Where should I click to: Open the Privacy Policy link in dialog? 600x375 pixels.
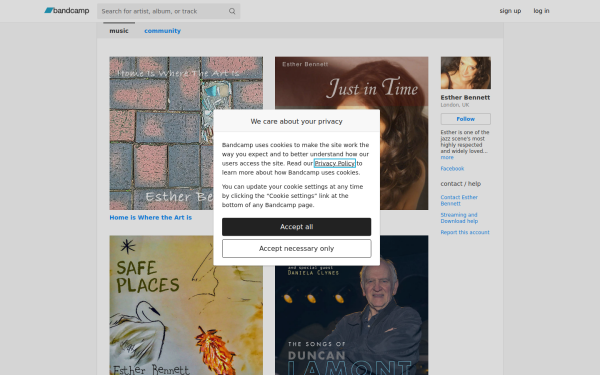334,163
